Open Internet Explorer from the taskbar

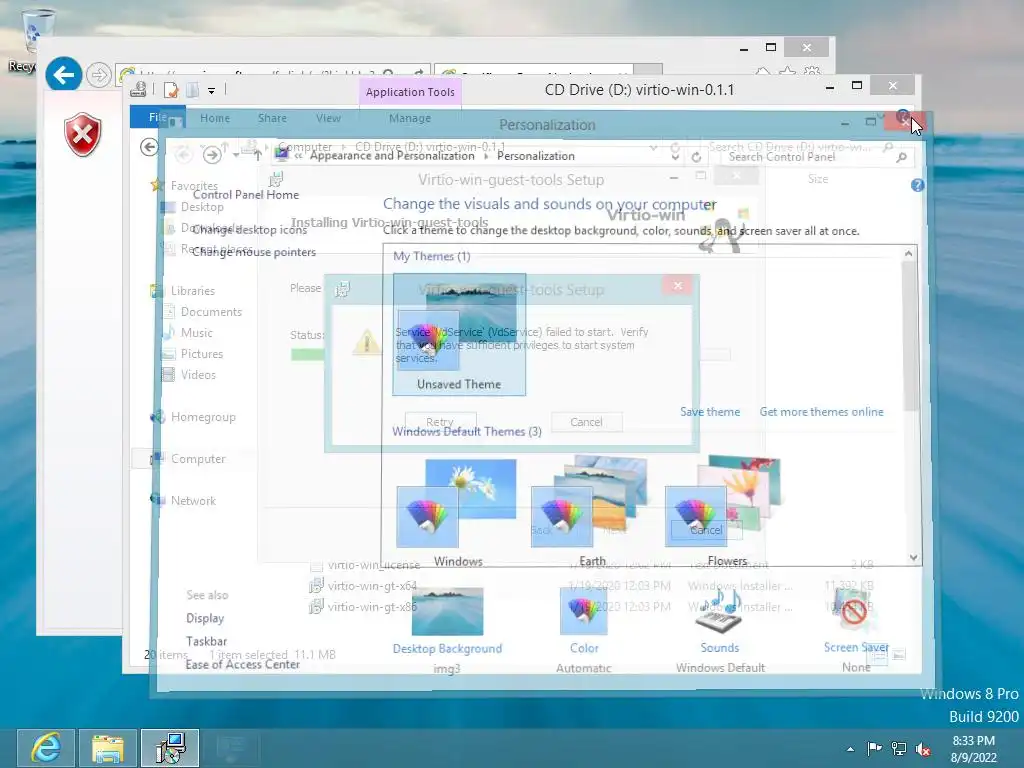[x=46, y=748]
